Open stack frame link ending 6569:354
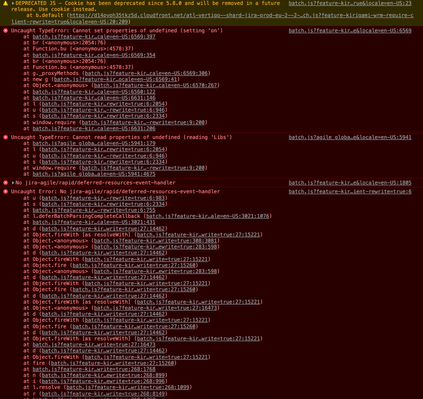 [x=94, y=55]
